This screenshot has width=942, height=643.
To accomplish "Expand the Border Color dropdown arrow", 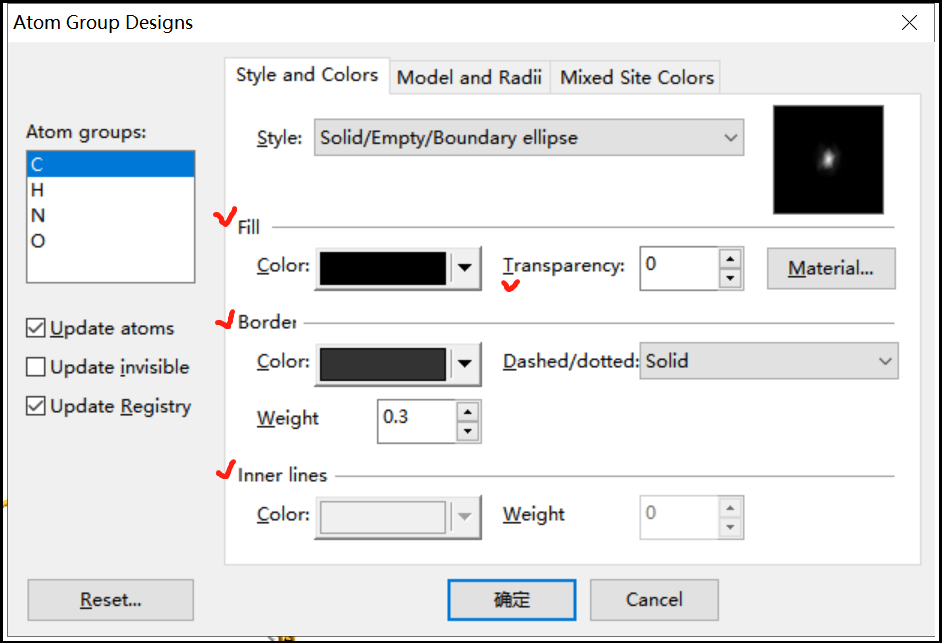I will tap(465, 363).
